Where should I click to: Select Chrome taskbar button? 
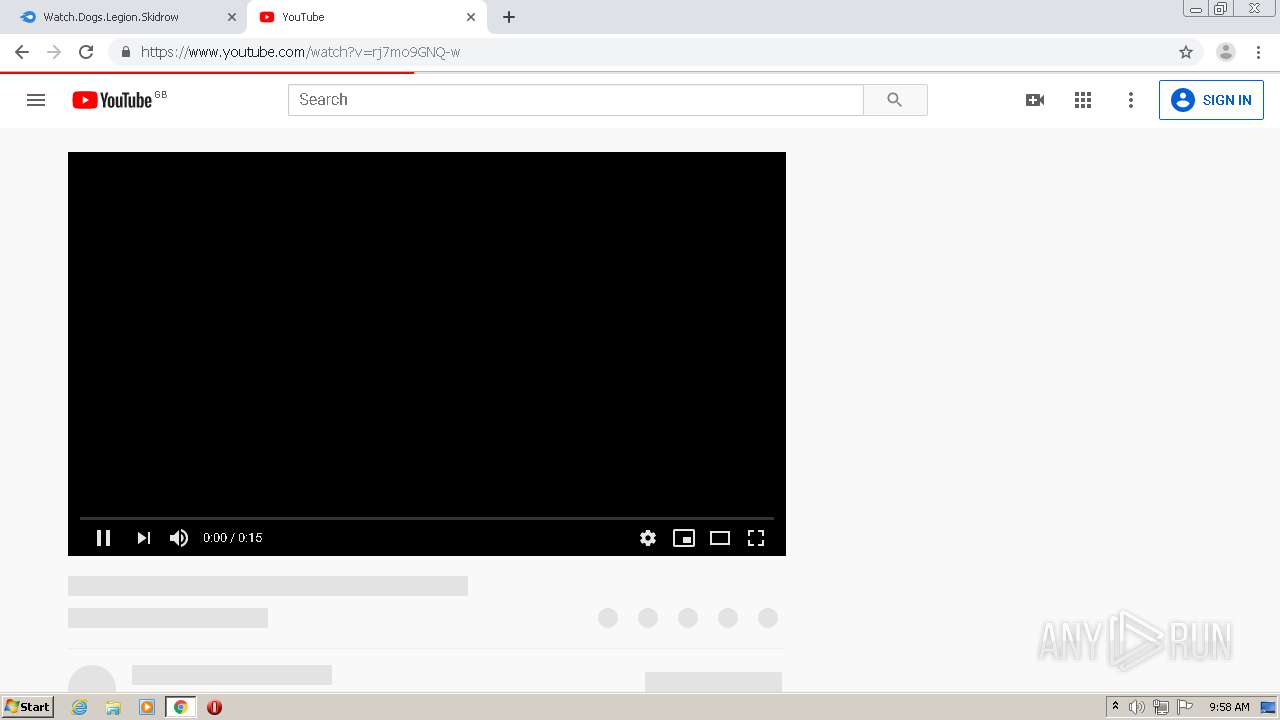pyautogui.click(x=180, y=707)
